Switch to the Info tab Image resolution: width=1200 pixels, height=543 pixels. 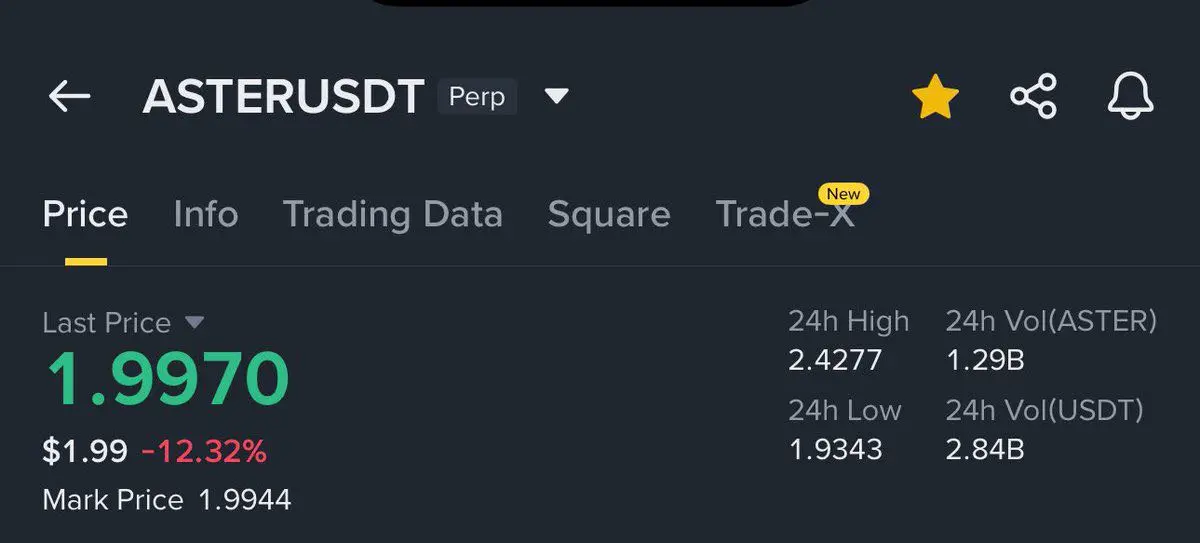(206, 214)
